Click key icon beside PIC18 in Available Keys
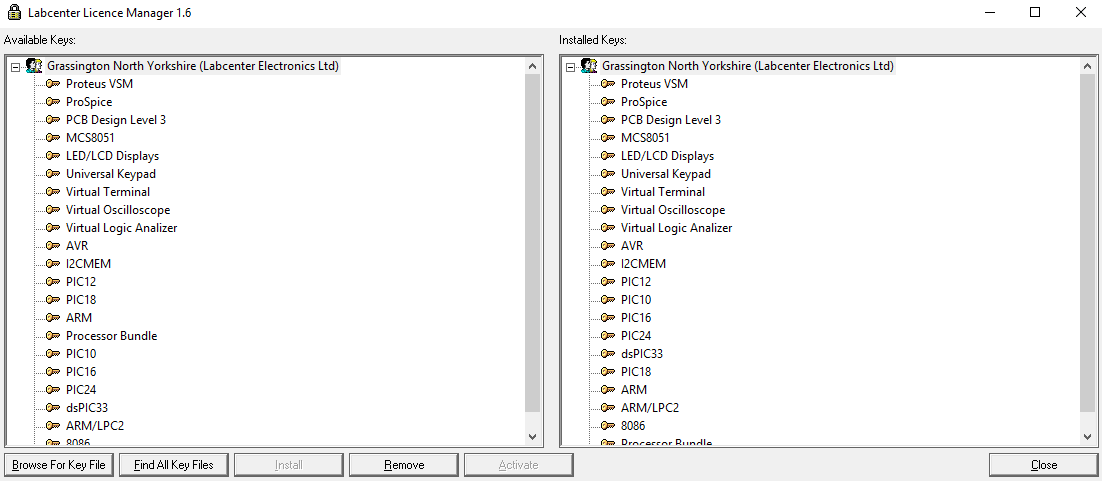The width and height of the screenshot is (1102, 481). point(53,300)
